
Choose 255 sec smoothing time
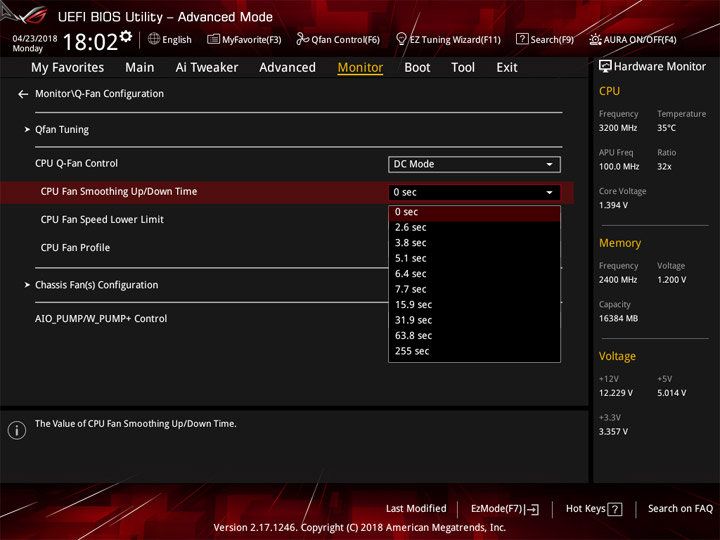pos(474,351)
